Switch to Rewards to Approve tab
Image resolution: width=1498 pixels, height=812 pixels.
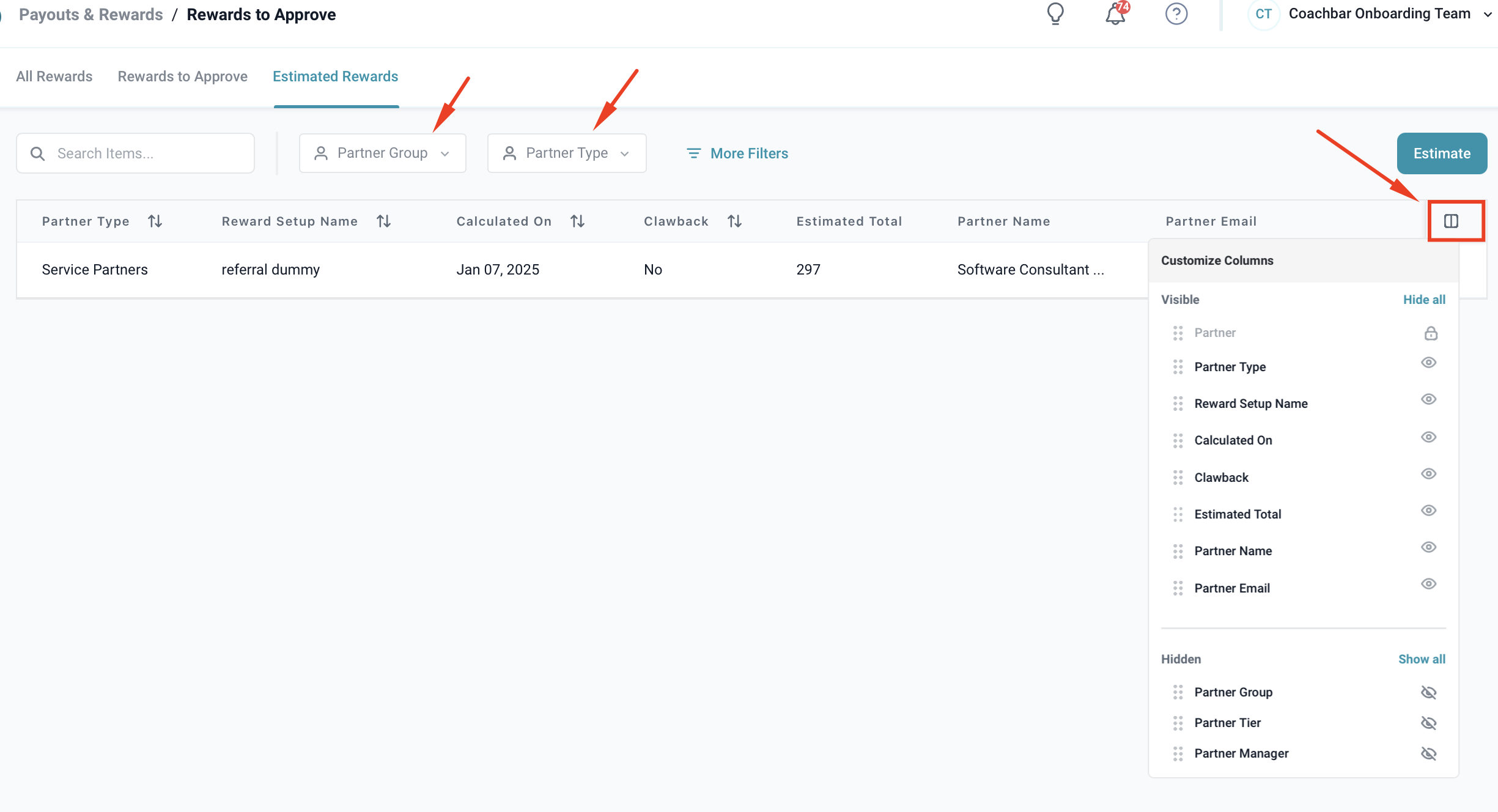pos(182,76)
